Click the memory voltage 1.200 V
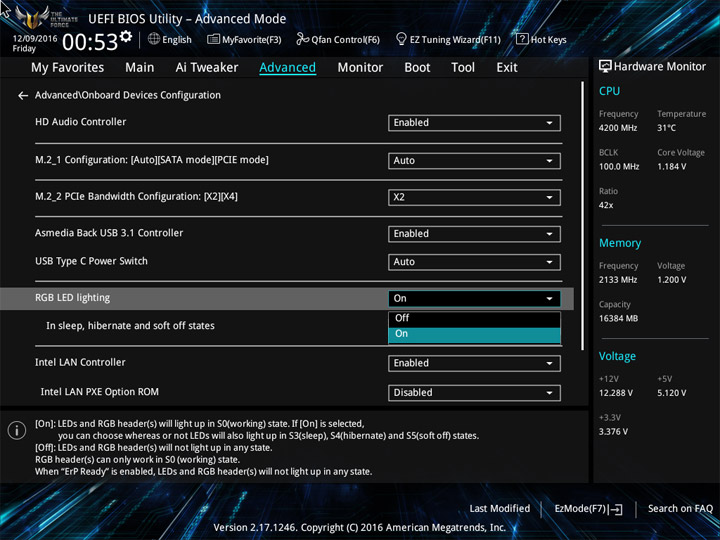The height and width of the screenshot is (540, 720). click(671, 280)
